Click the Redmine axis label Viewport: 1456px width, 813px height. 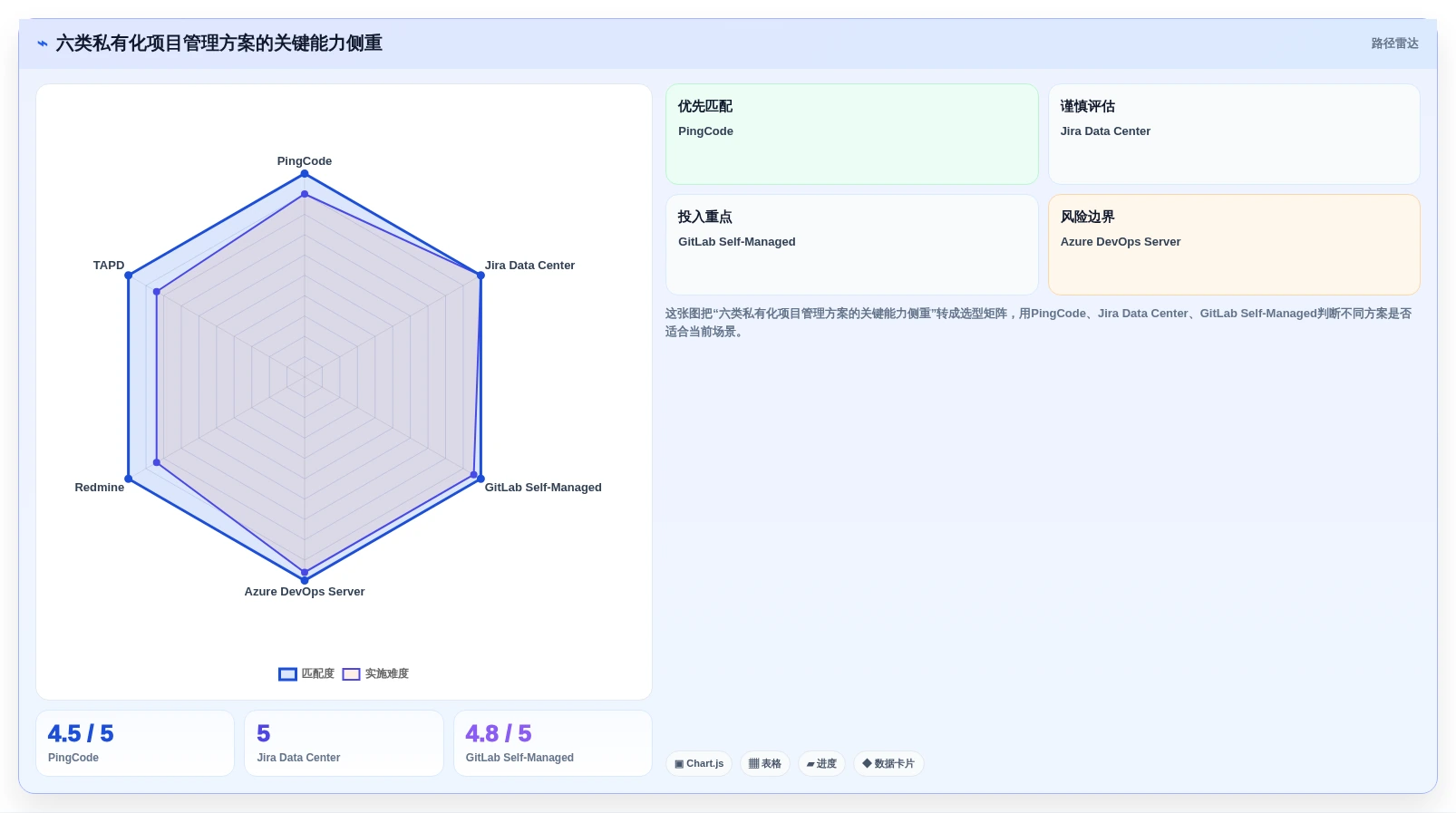click(100, 488)
